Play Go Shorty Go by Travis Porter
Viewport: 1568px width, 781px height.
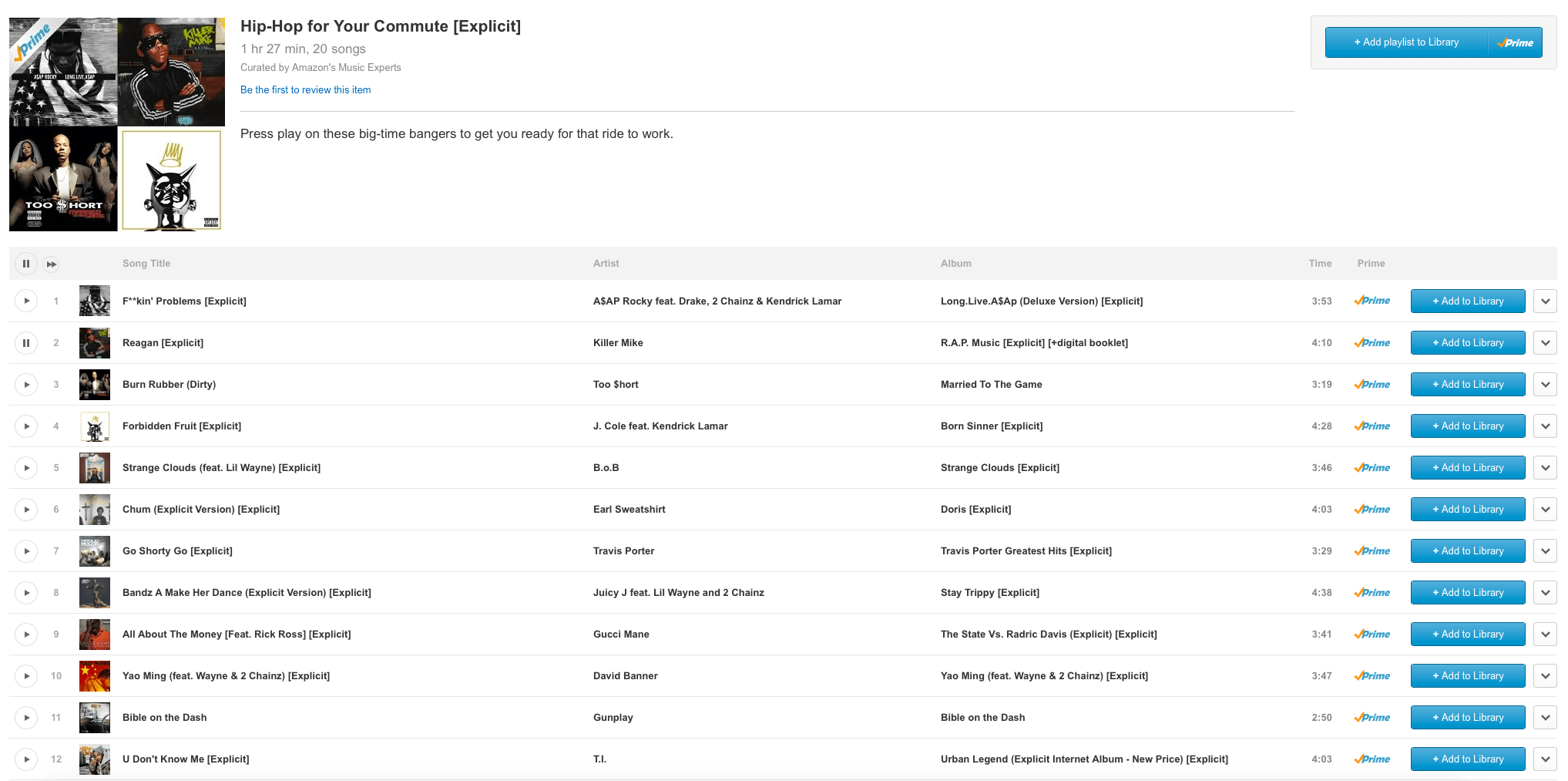click(25, 550)
